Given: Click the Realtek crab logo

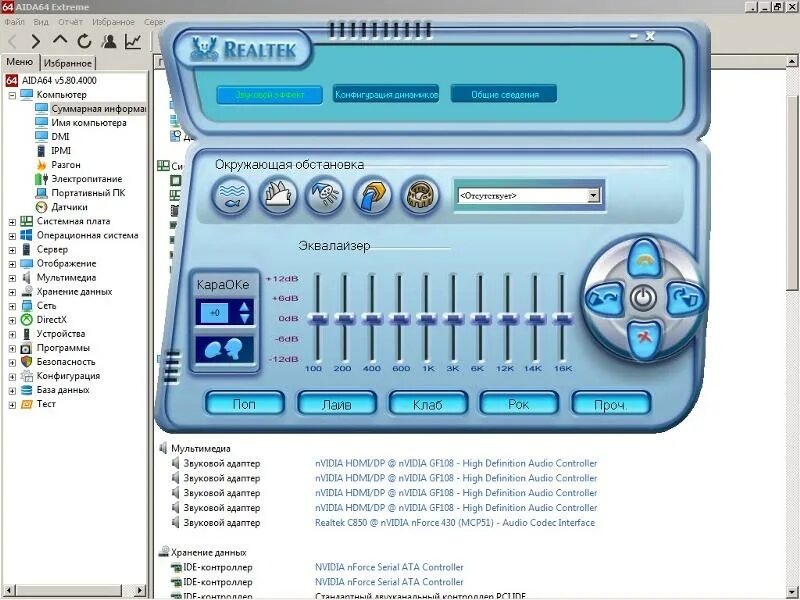Looking at the screenshot, I should [x=204, y=49].
